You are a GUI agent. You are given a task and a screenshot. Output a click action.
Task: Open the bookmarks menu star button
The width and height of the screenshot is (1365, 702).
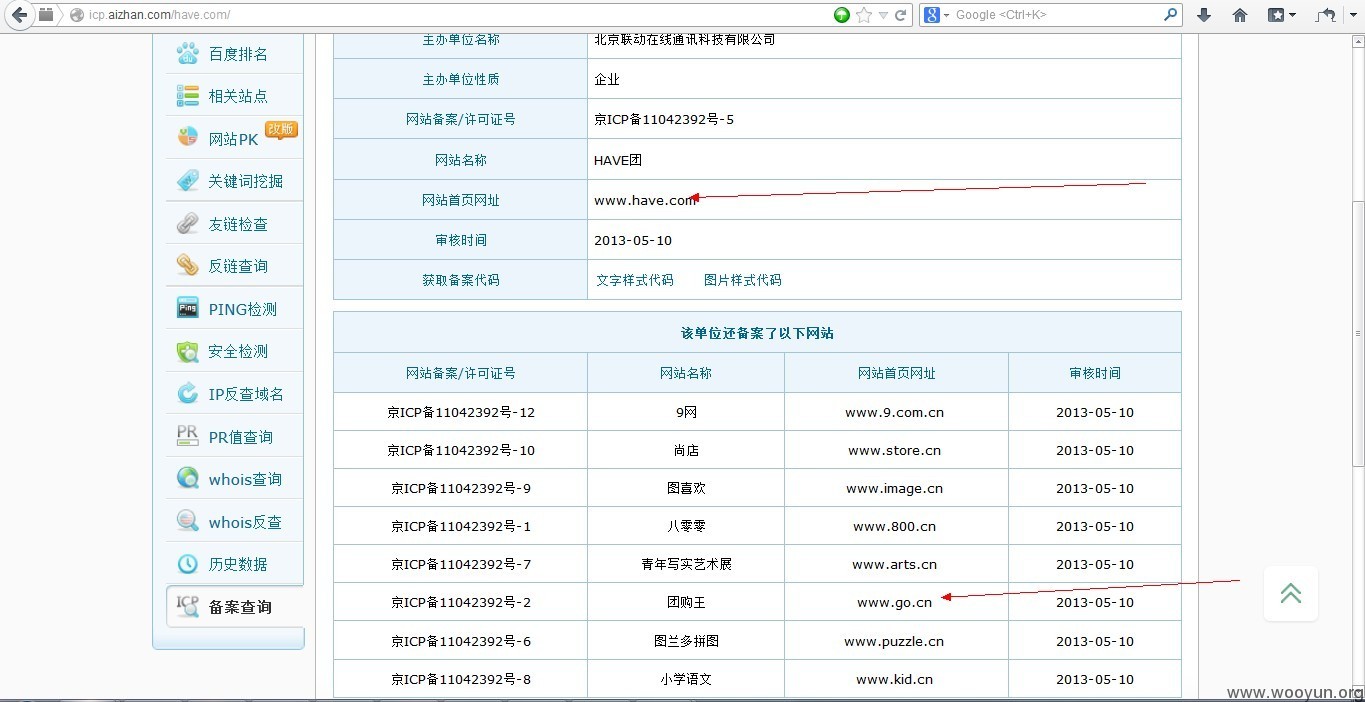[1281, 15]
